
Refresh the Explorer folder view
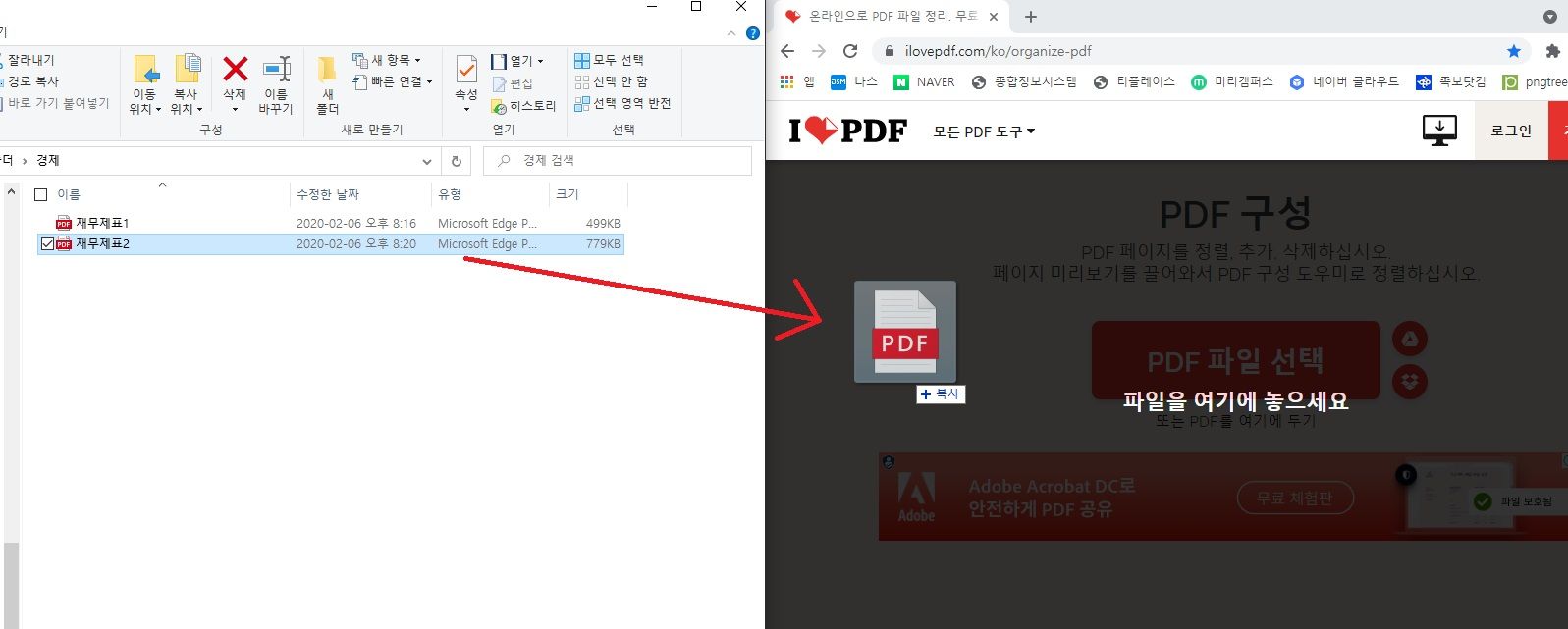coord(457,161)
